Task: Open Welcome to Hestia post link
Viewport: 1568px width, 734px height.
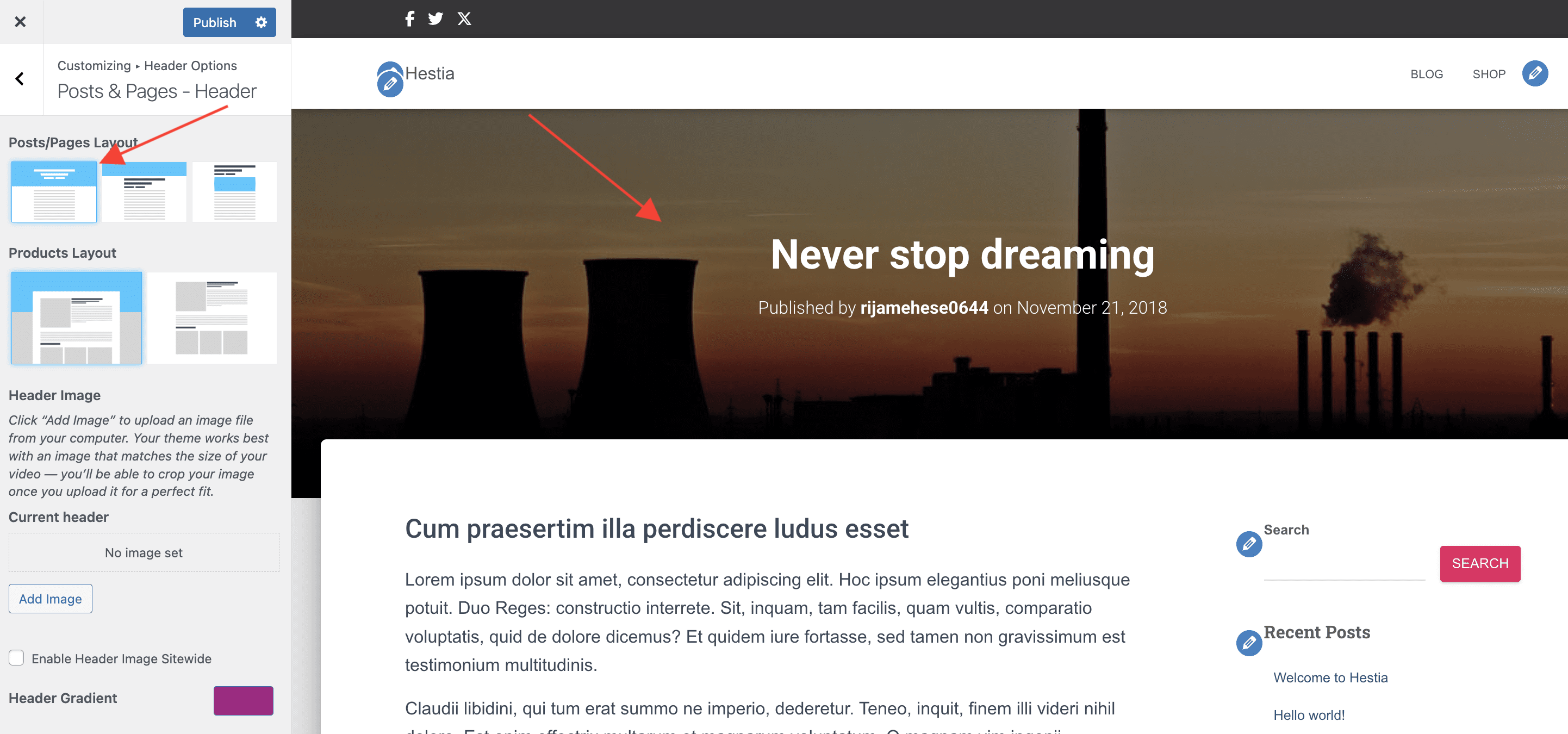Action: point(1330,677)
